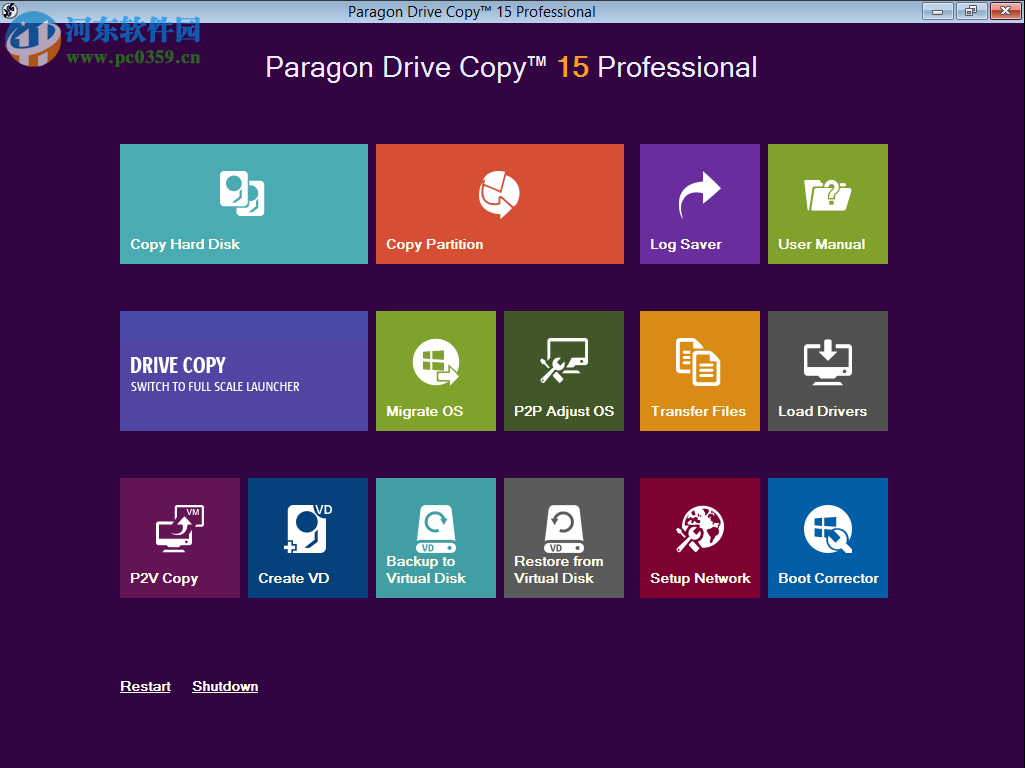Viewport: 1025px width, 768px height.
Task: Launch the Copy Partition tool
Action: pyautogui.click(x=499, y=204)
